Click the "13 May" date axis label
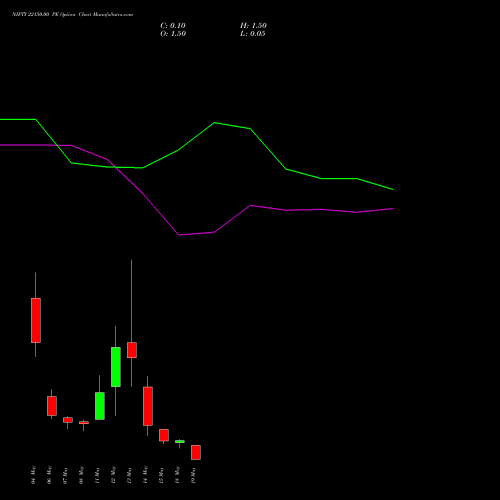This screenshot has height=500, width=500. click(129, 475)
